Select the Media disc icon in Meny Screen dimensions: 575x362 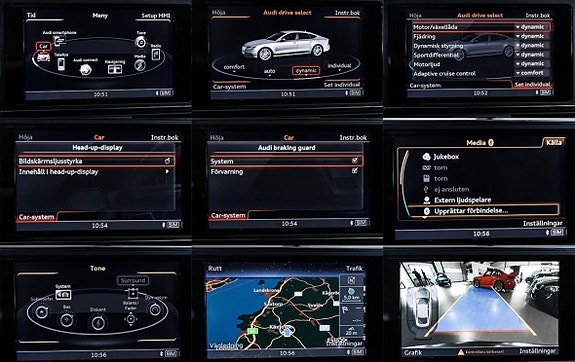[140, 65]
